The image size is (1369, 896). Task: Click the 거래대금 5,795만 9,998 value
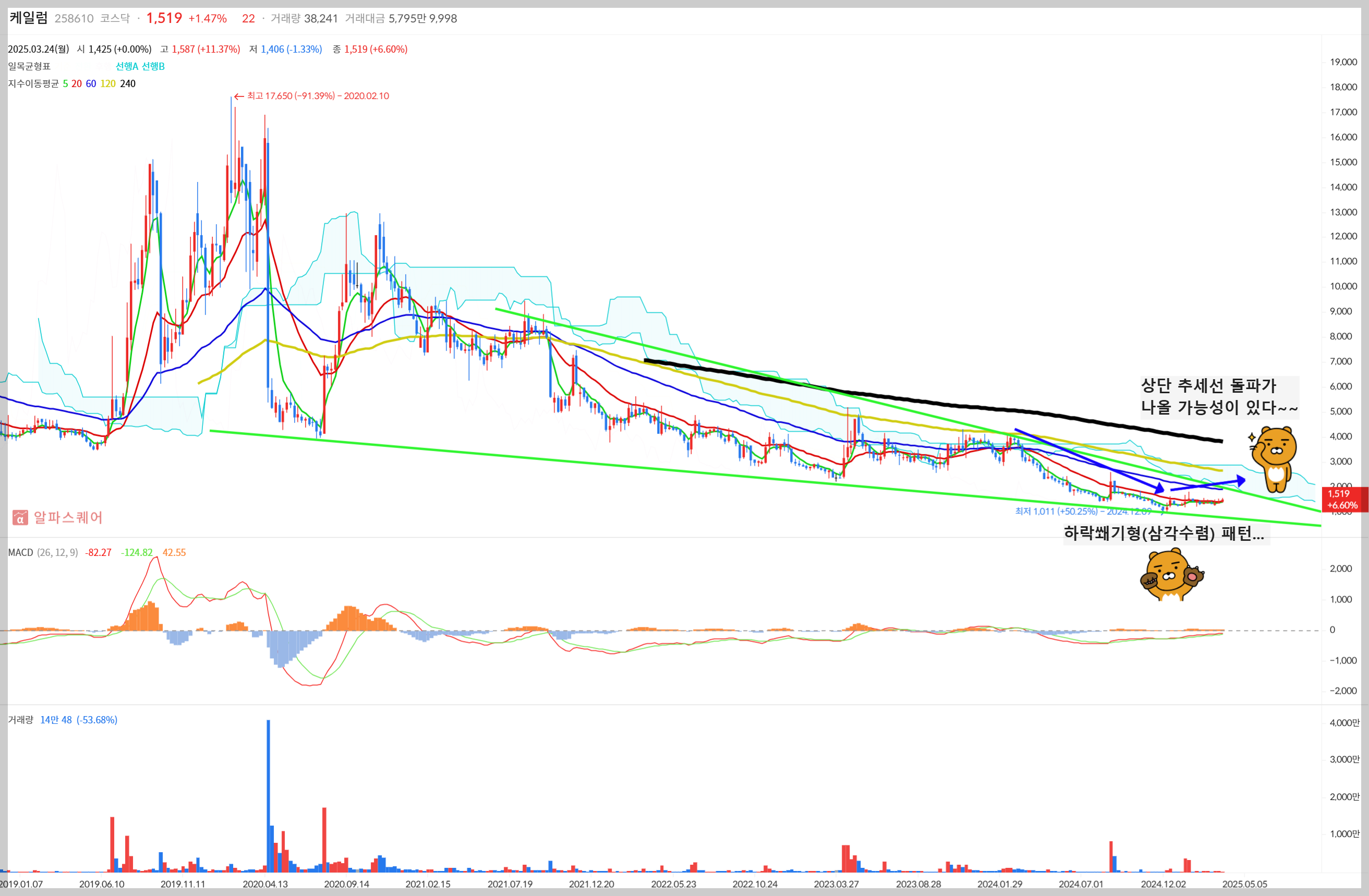[401, 18]
